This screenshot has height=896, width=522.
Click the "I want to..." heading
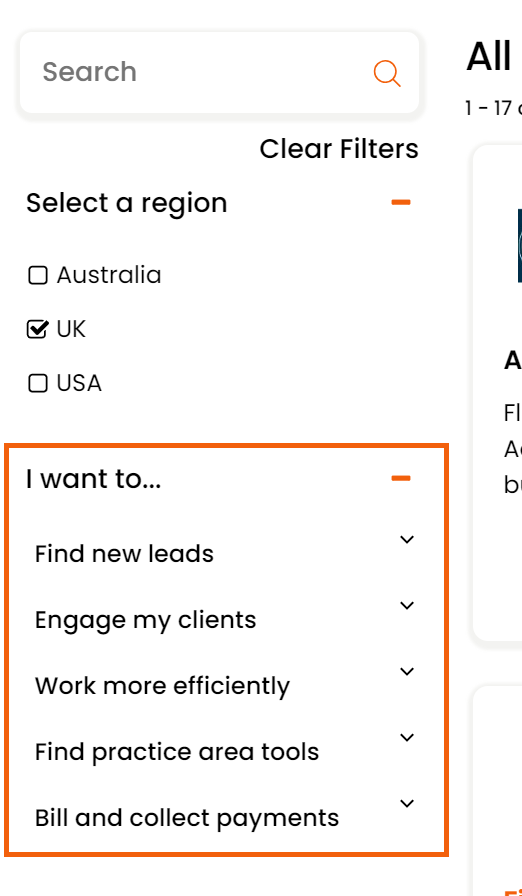[x=94, y=479]
